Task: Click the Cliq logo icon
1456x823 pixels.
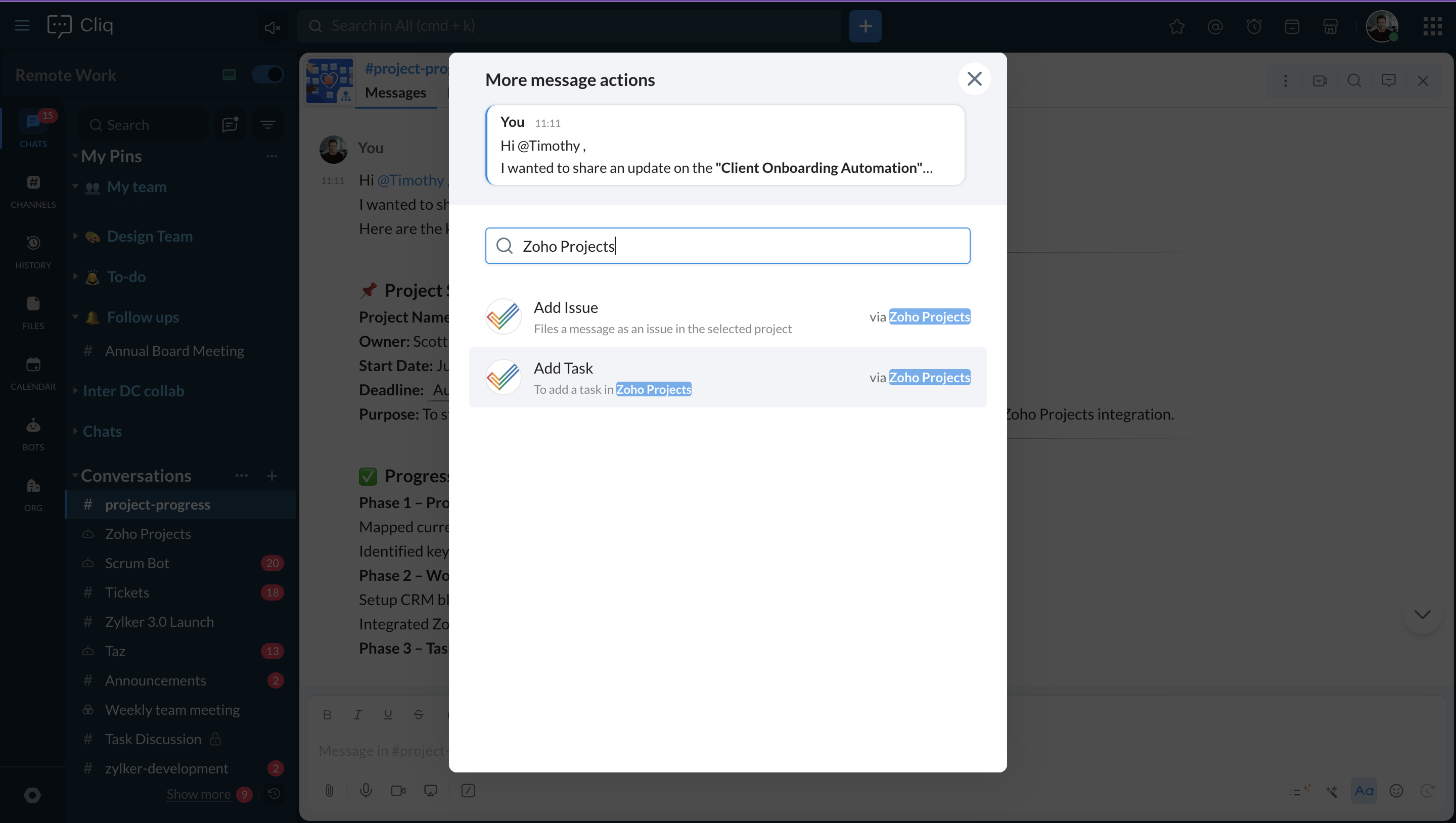Action: (59, 25)
